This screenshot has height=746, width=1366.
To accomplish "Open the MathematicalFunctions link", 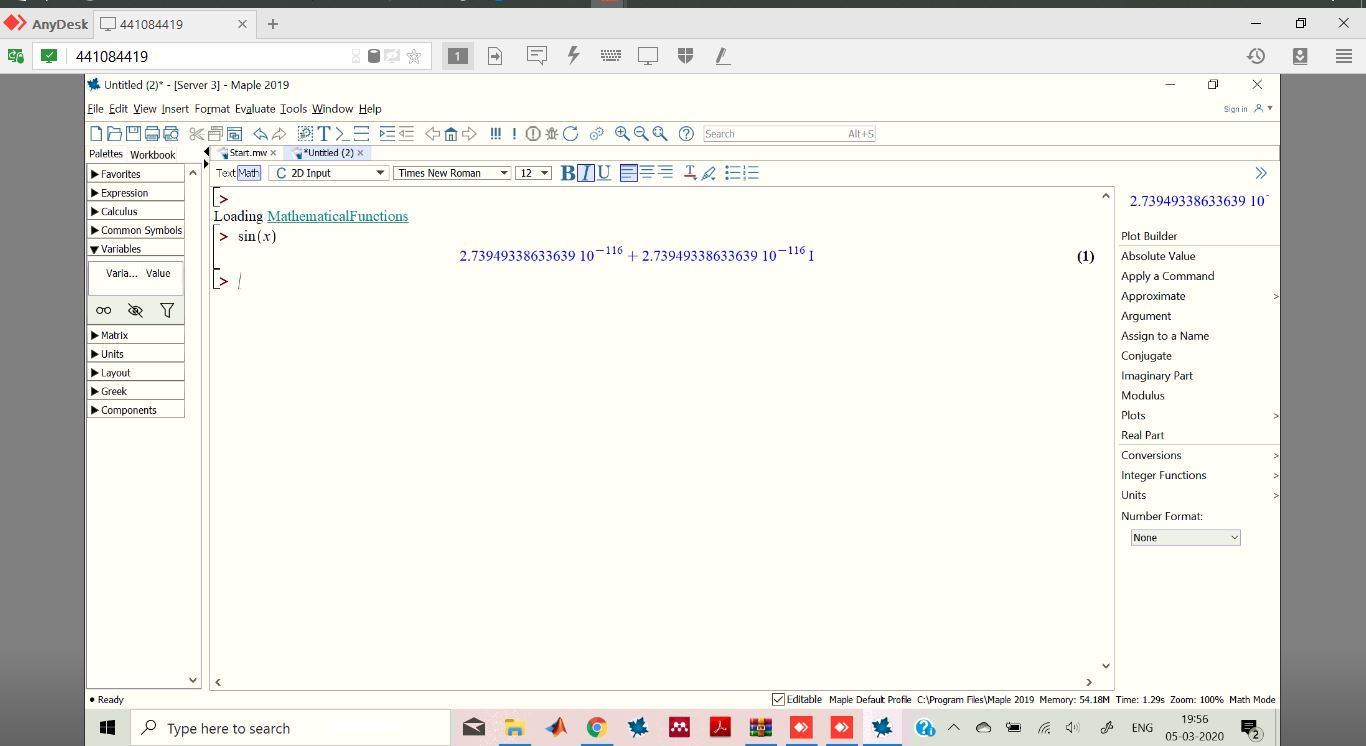I will coord(337,216).
